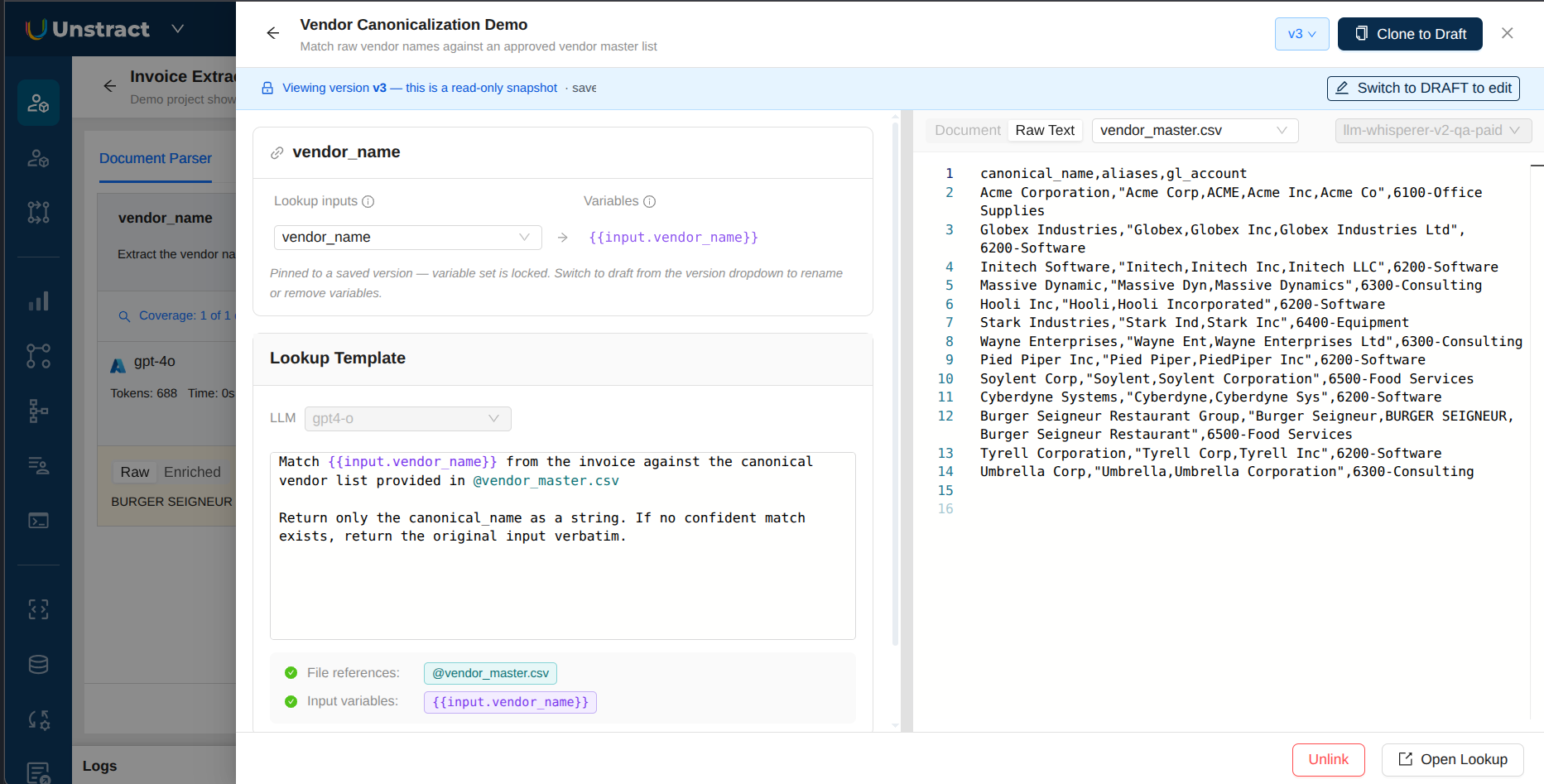Open the terminal console sidebar icon

click(38, 520)
